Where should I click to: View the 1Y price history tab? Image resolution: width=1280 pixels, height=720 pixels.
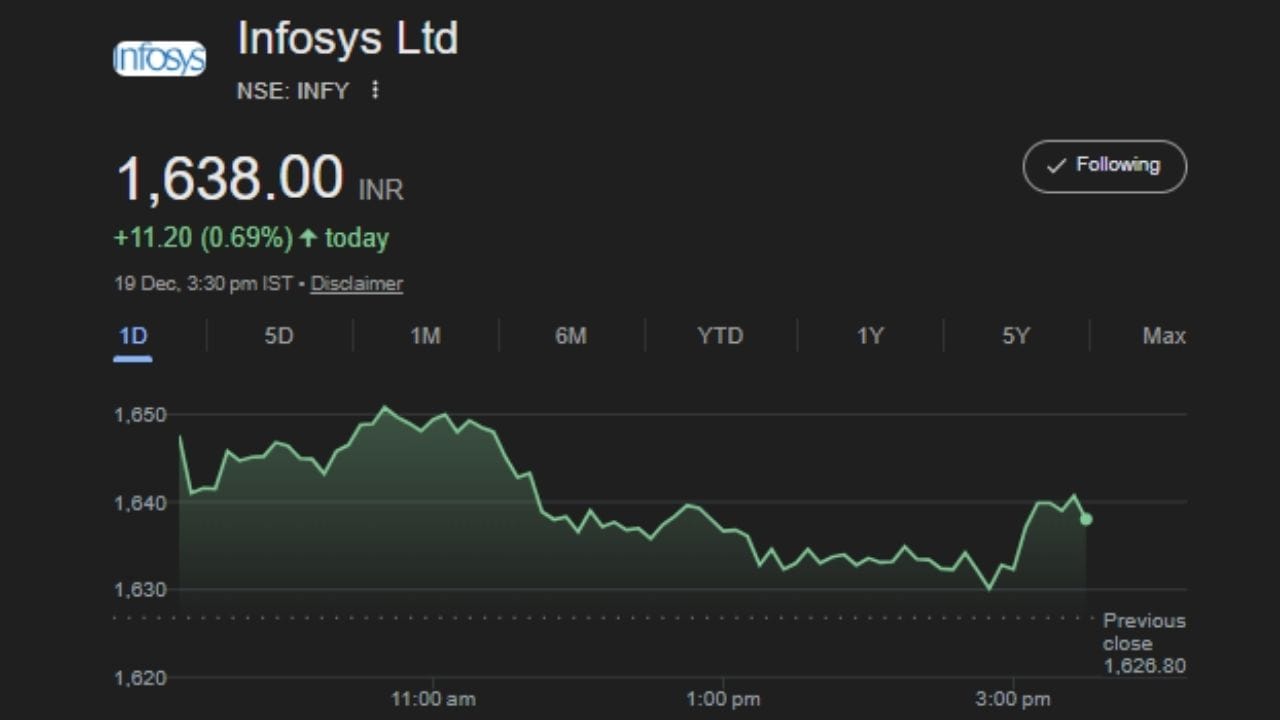click(870, 336)
